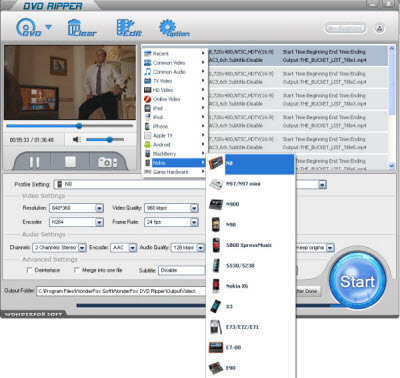This screenshot has height=378, width=400.
Task: Select the N8 device profile icon
Action: (x=216, y=163)
